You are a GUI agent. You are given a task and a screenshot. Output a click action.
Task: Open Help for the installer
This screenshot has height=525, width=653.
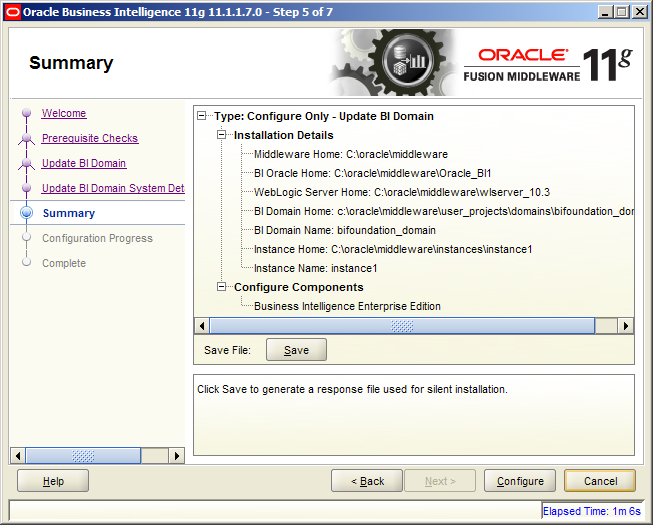(x=53, y=481)
